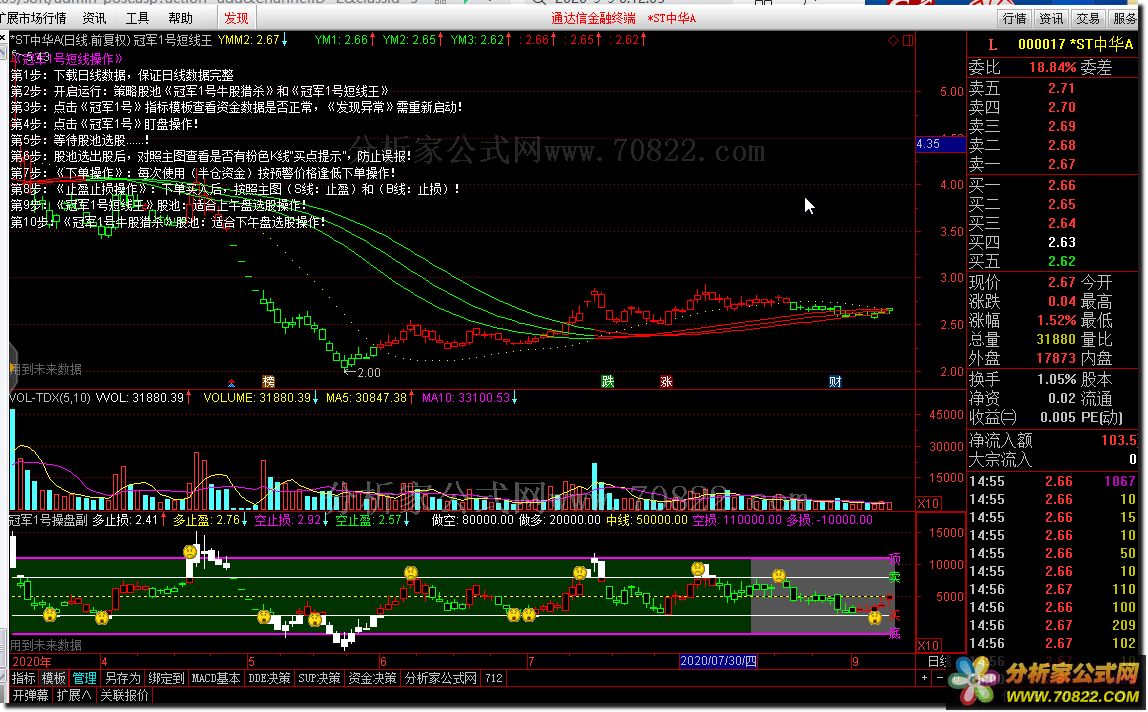Click the 净流入额 row

[1052, 440]
